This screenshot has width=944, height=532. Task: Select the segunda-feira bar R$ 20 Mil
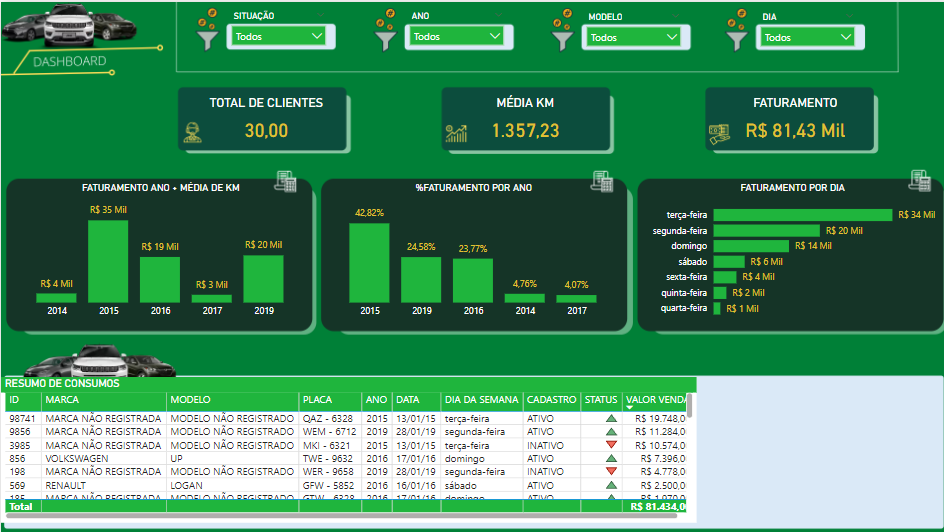[x=766, y=230]
